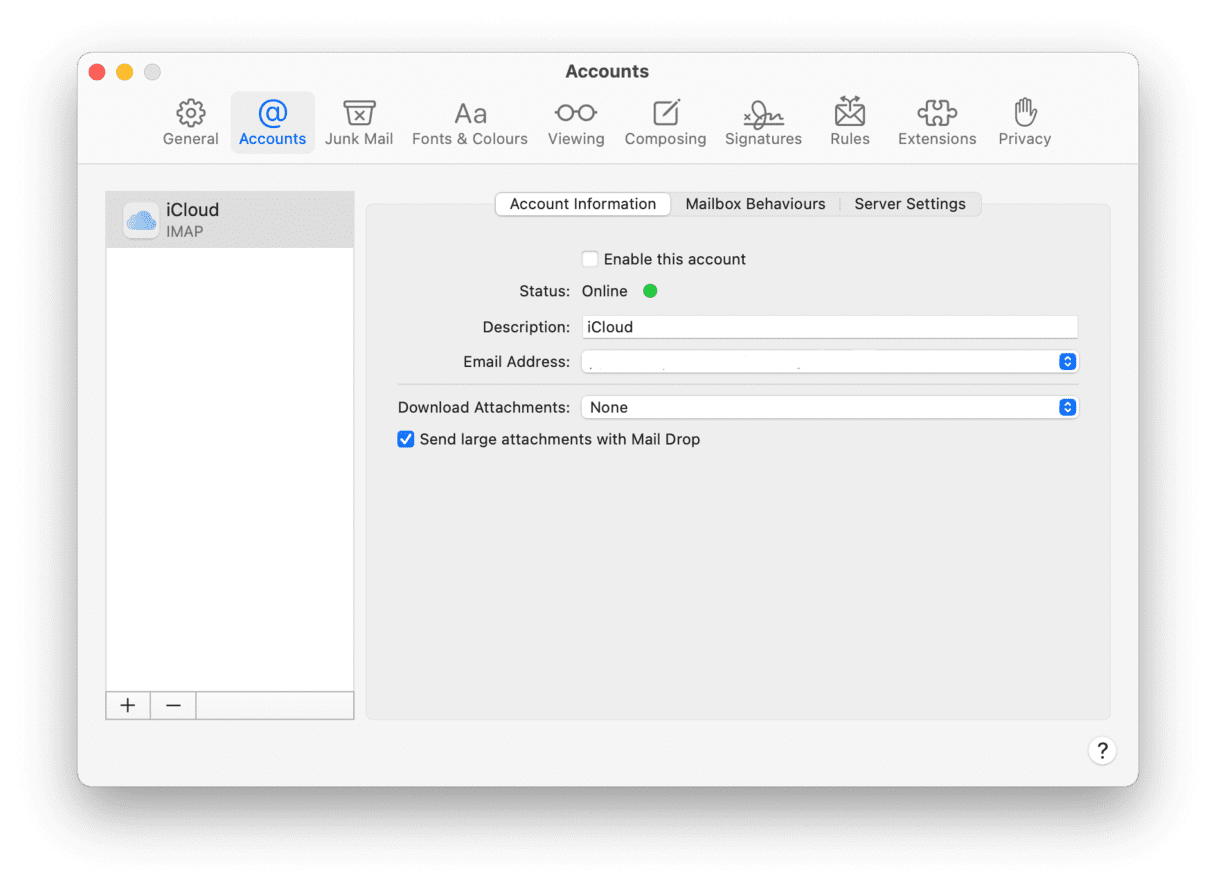This screenshot has width=1216, height=889.
Task: Switch to the Server Settings tab
Action: tap(909, 204)
